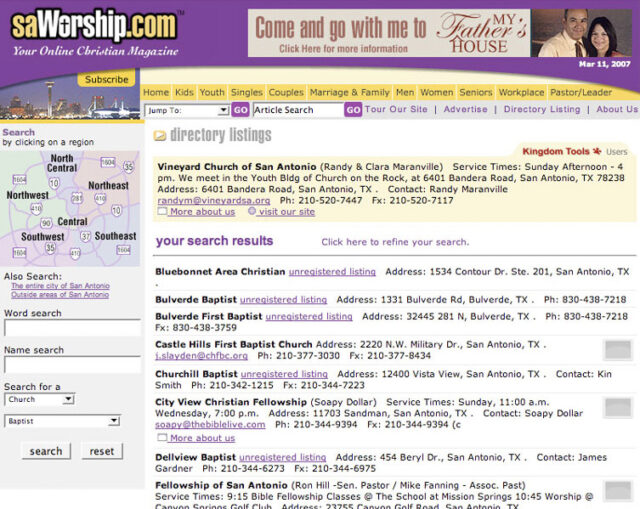Image resolution: width=640 pixels, height=509 pixels.
Task: Click Fellowship of San Antonio name
Action: coord(221,485)
